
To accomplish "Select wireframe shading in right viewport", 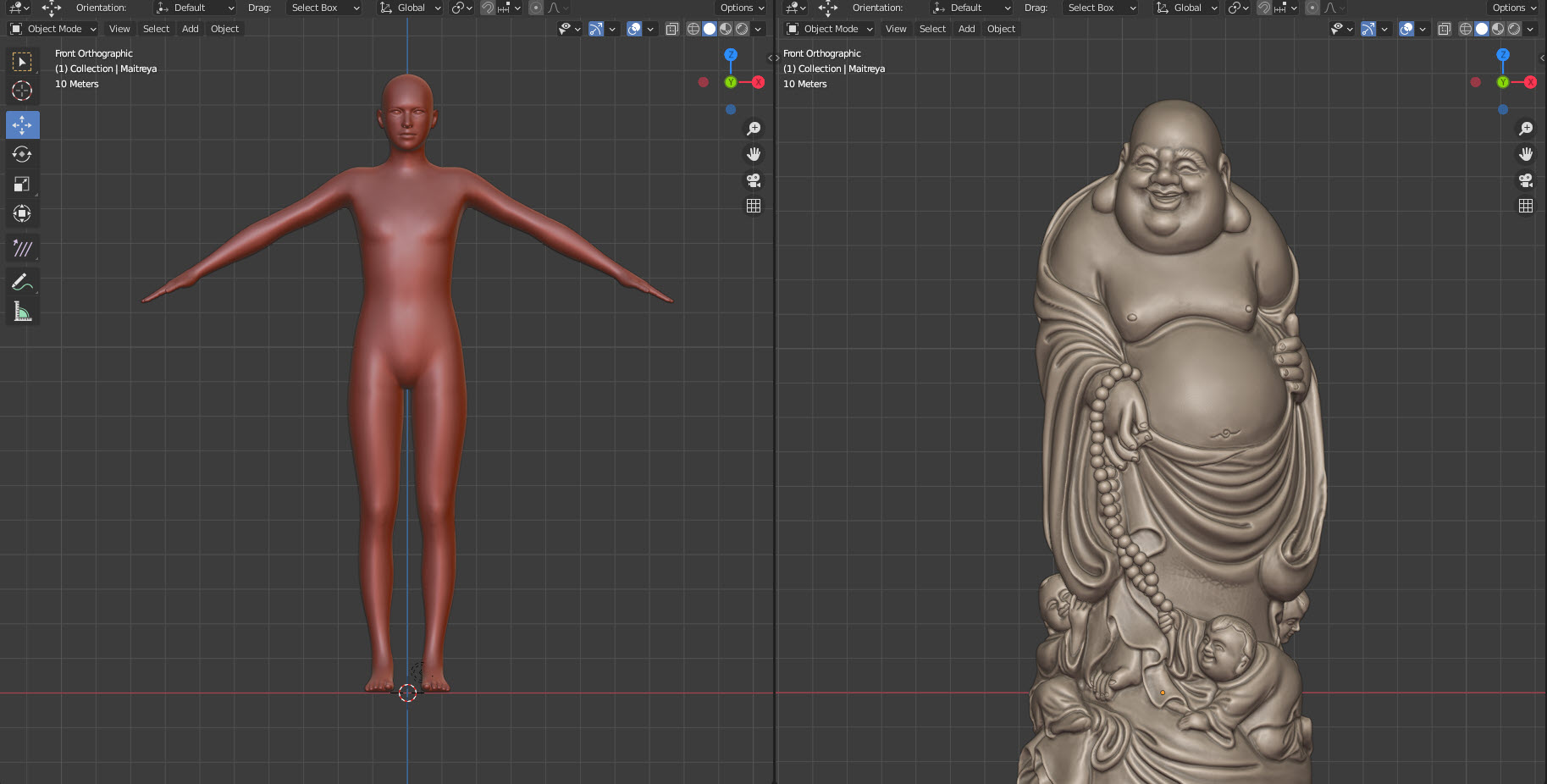I will click(x=1466, y=29).
